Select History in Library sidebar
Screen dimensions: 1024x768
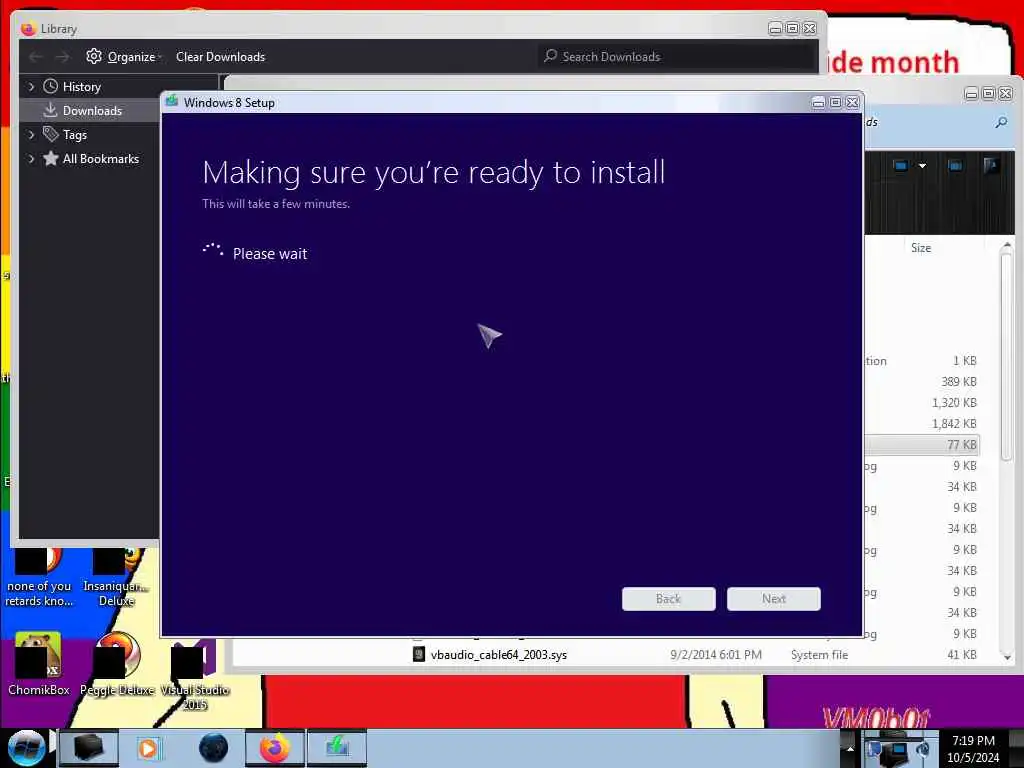tap(82, 87)
